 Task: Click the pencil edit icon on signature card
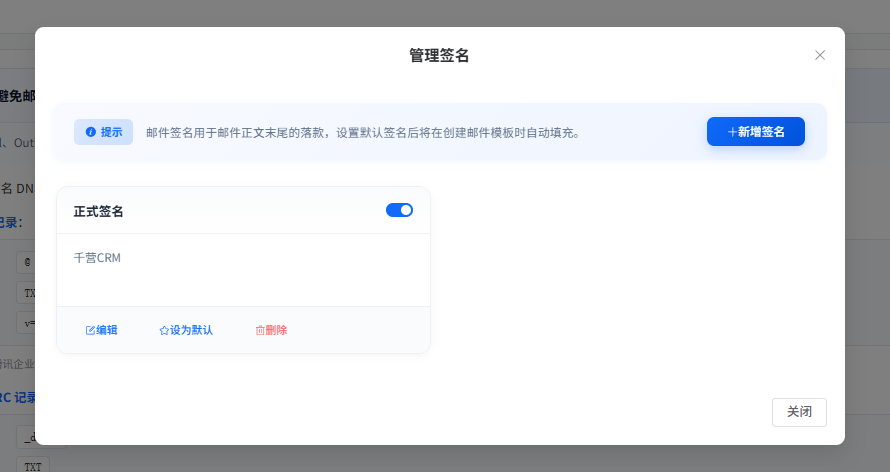pos(90,330)
